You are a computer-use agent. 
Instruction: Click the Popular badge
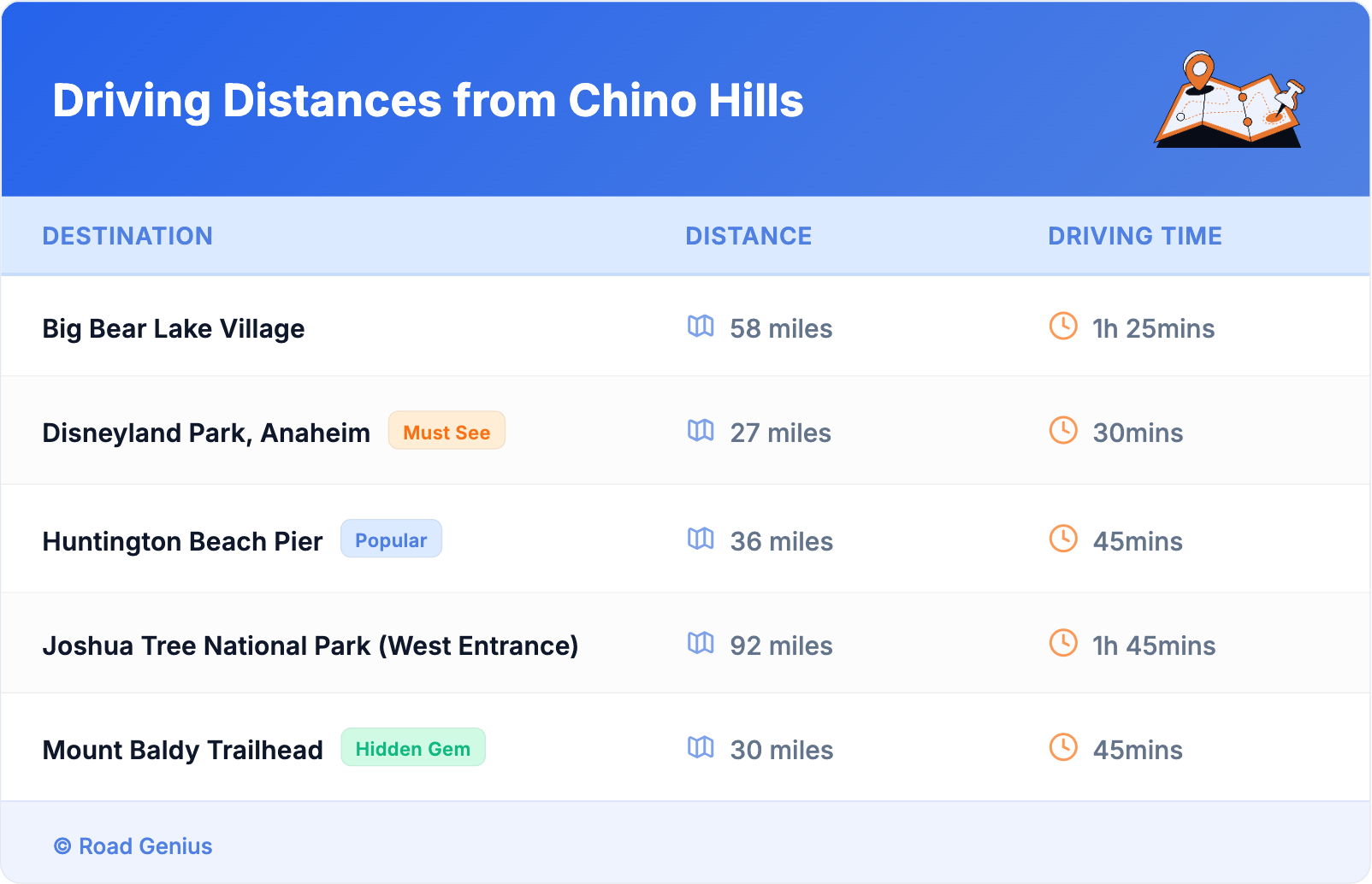[x=391, y=539]
